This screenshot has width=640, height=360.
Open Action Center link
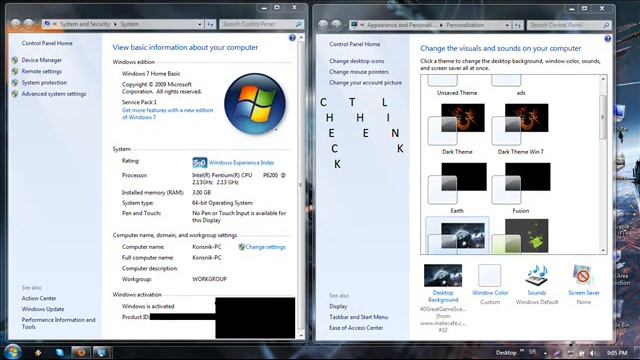(x=39, y=298)
